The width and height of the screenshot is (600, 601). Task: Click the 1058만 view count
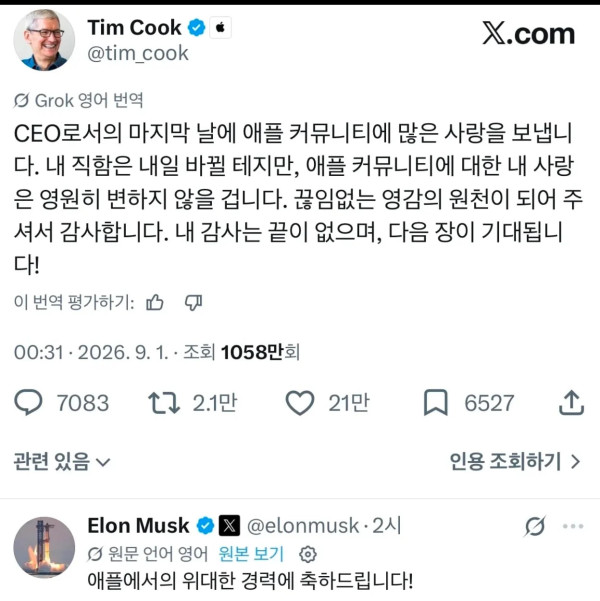coord(252,352)
